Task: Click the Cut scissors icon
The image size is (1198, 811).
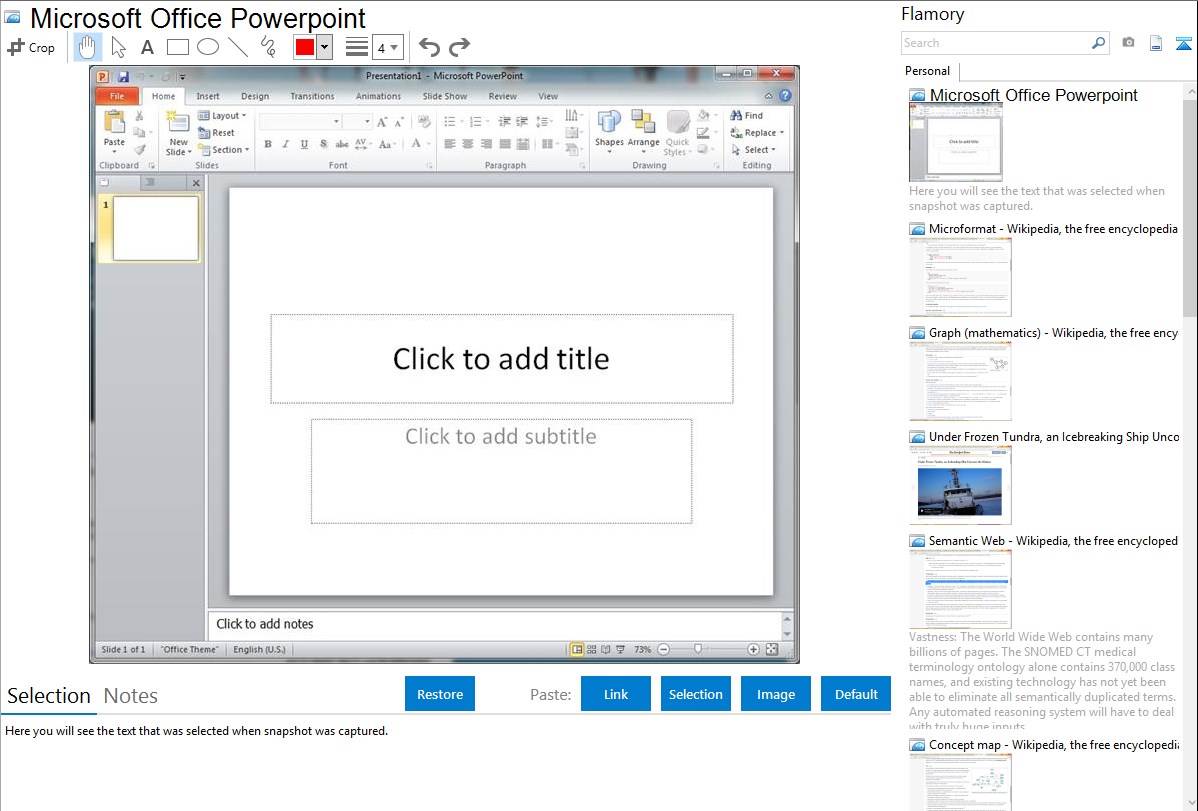Action: click(139, 115)
